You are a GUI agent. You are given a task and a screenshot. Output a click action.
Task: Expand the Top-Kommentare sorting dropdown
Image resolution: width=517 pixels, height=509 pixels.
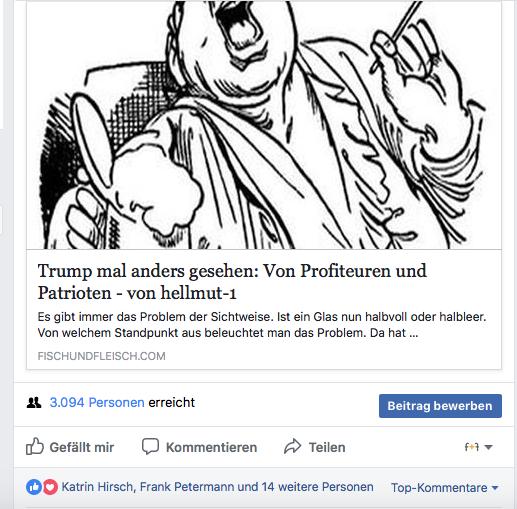point(444,488)
